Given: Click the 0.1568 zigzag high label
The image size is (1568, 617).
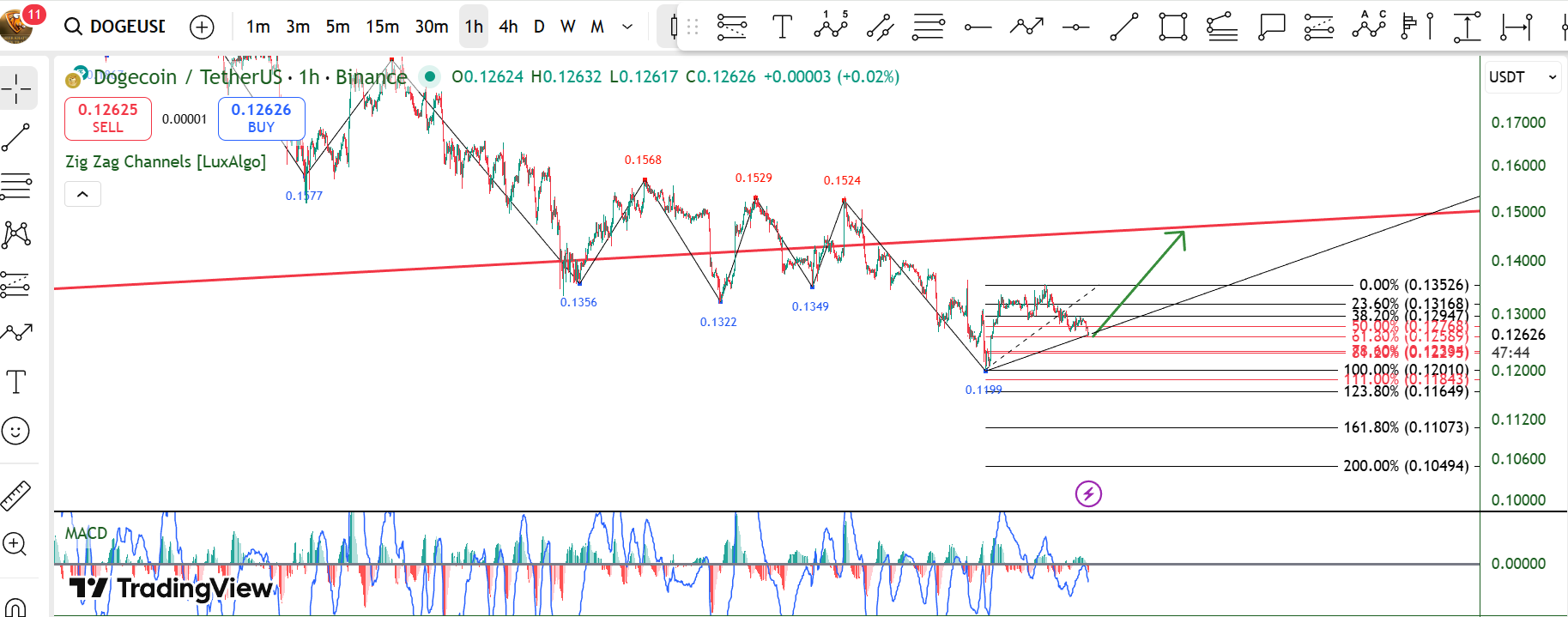Looking at the screenshot, I should (643, 160).
